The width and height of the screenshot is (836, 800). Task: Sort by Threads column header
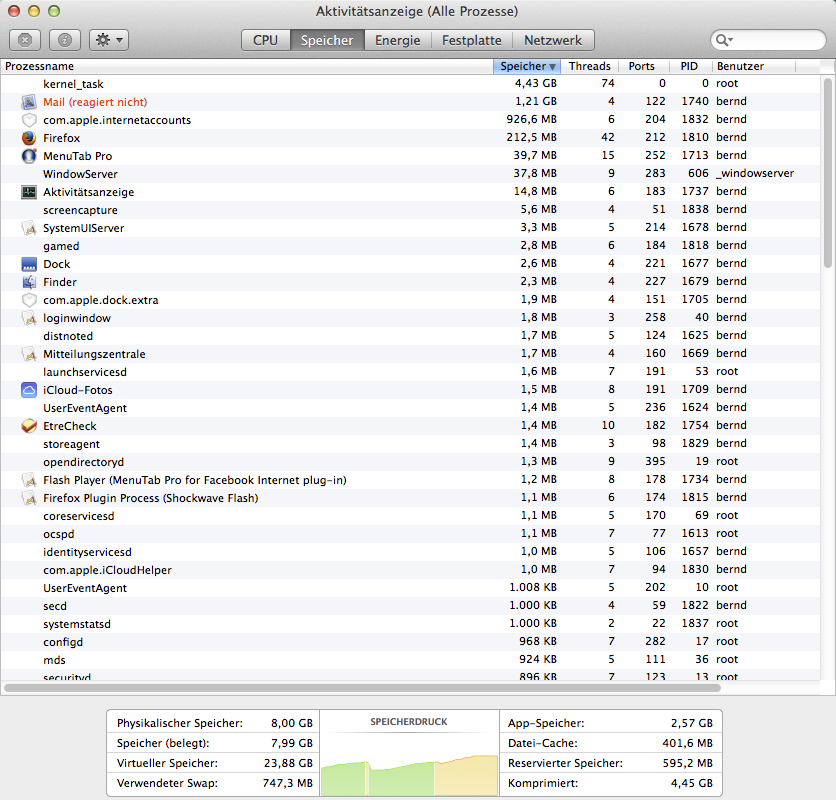(589, 66)
